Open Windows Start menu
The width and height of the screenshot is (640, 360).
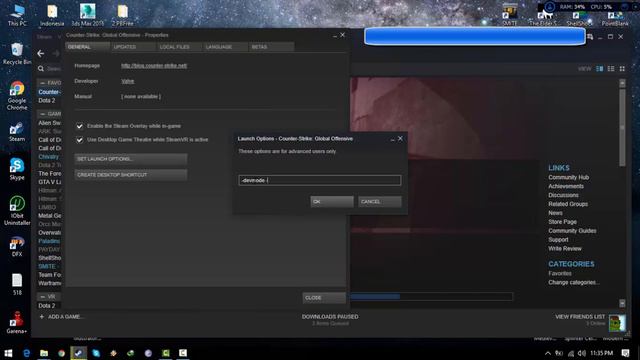click(8, 353)
